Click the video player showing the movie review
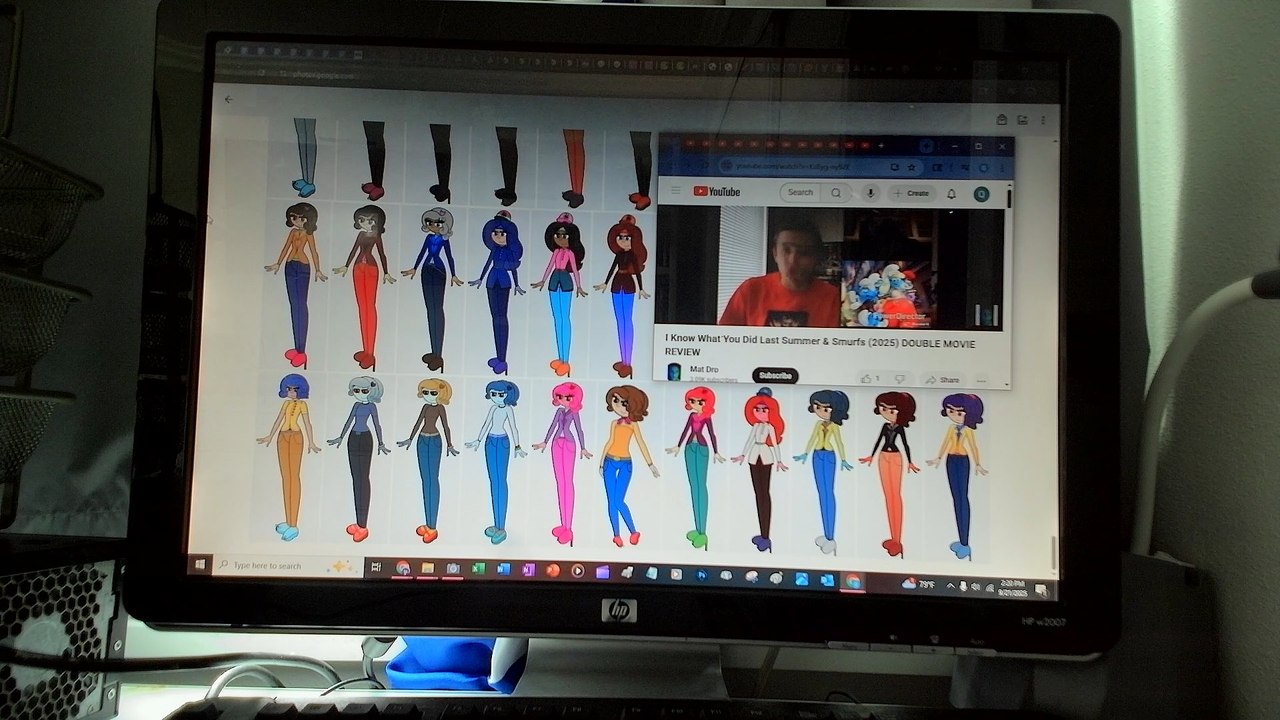The width and height of the screenshot is (1280, 720). [830, 268]
